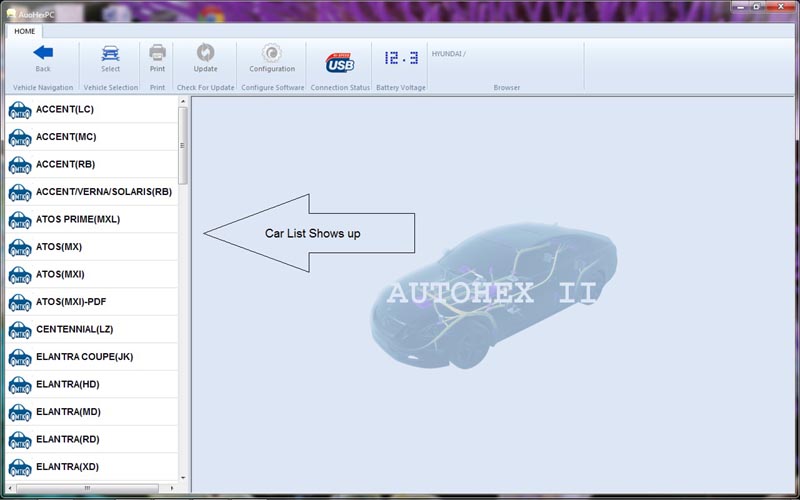Select ACCENT(LC) model text
Image resolution: width=800 pixels, height=500 pixels.
click(65, 109)
